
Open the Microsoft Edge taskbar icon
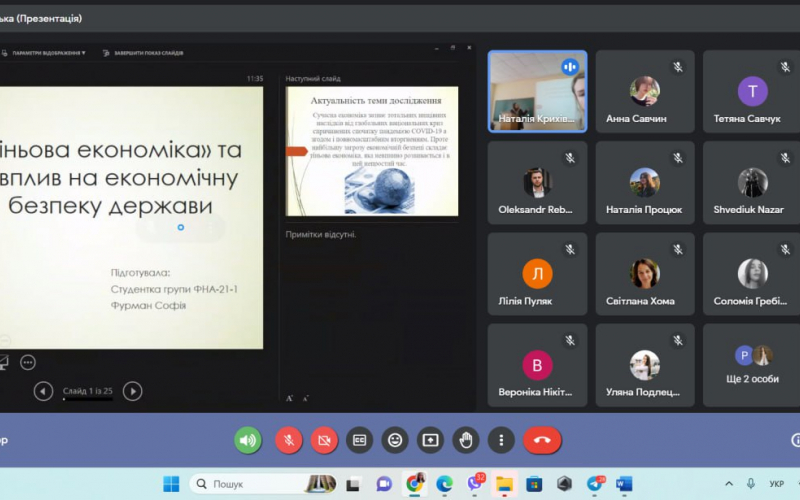pyautogui.click(x=444, y=484)
